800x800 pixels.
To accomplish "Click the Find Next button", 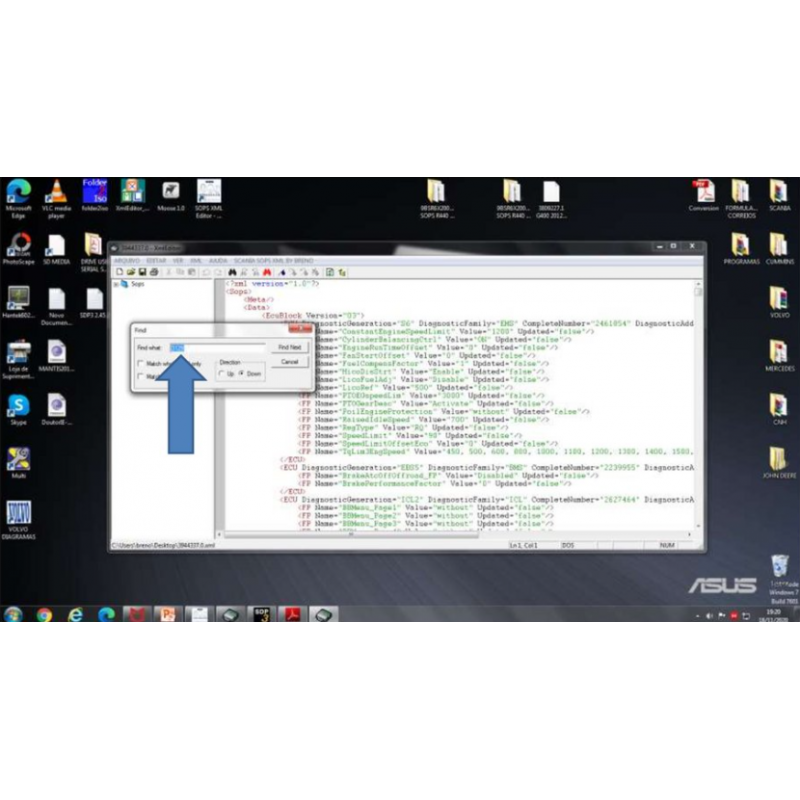I will (289, 347).
